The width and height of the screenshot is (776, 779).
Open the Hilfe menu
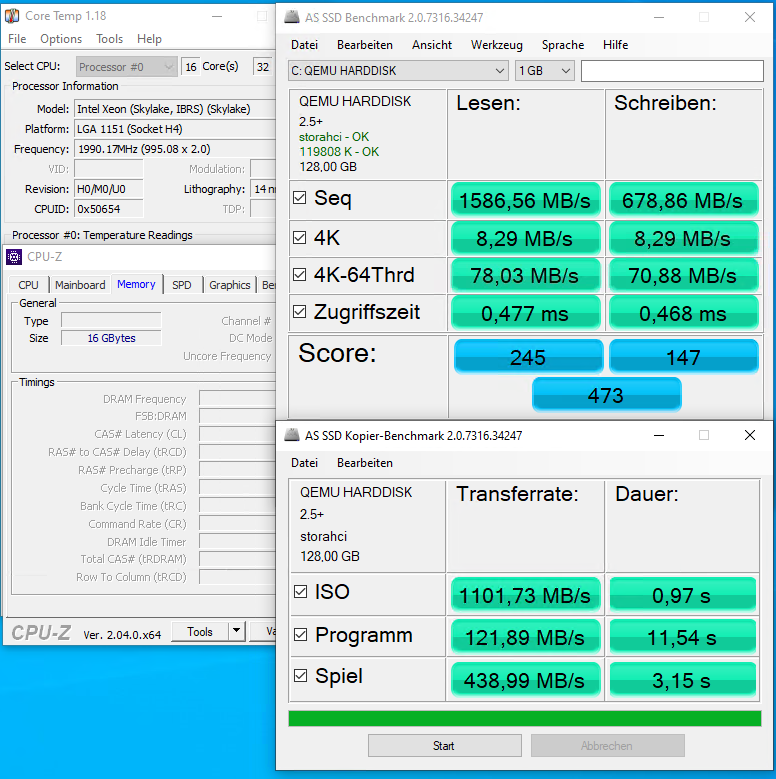[x=616, y=45]
